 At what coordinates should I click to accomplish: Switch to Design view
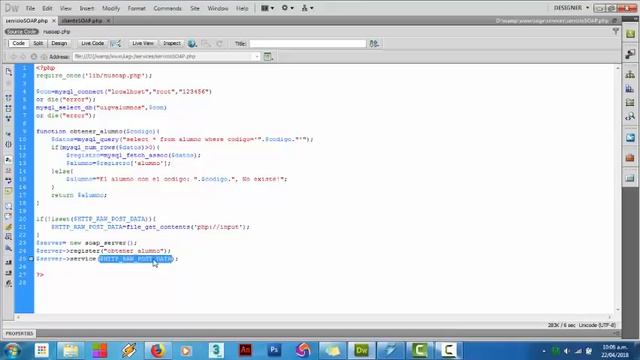click(59, 43)
